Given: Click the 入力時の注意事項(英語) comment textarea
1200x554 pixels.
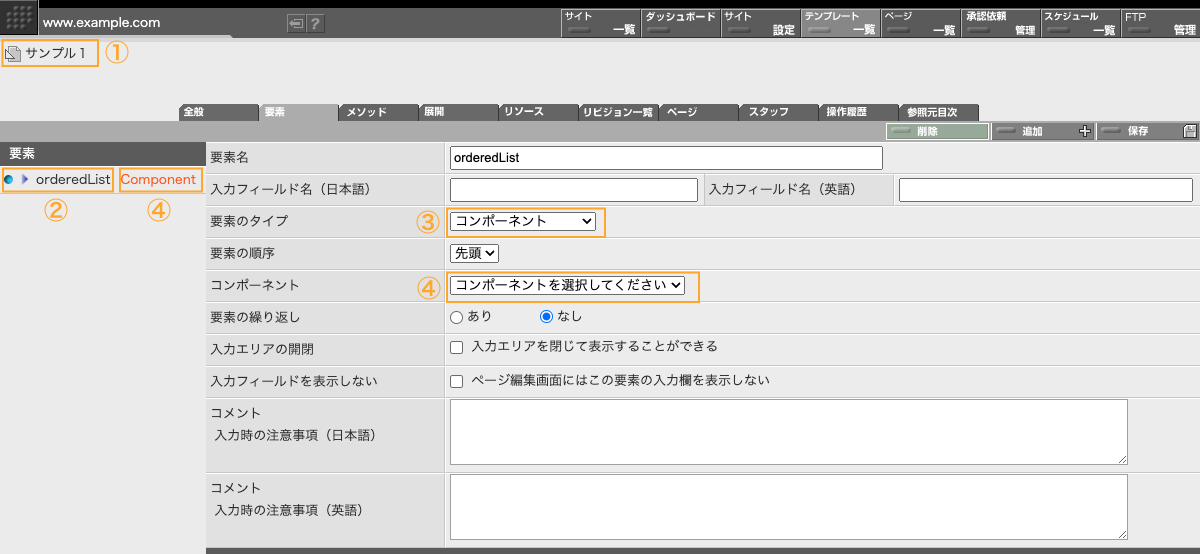Looking at the screenshot, I should pyautogui.click(x=789, y=507).
